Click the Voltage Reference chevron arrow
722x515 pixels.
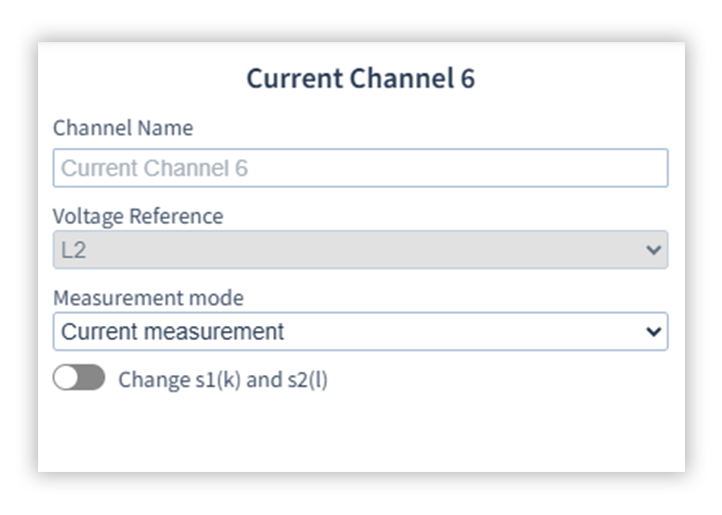pos(654,250)
